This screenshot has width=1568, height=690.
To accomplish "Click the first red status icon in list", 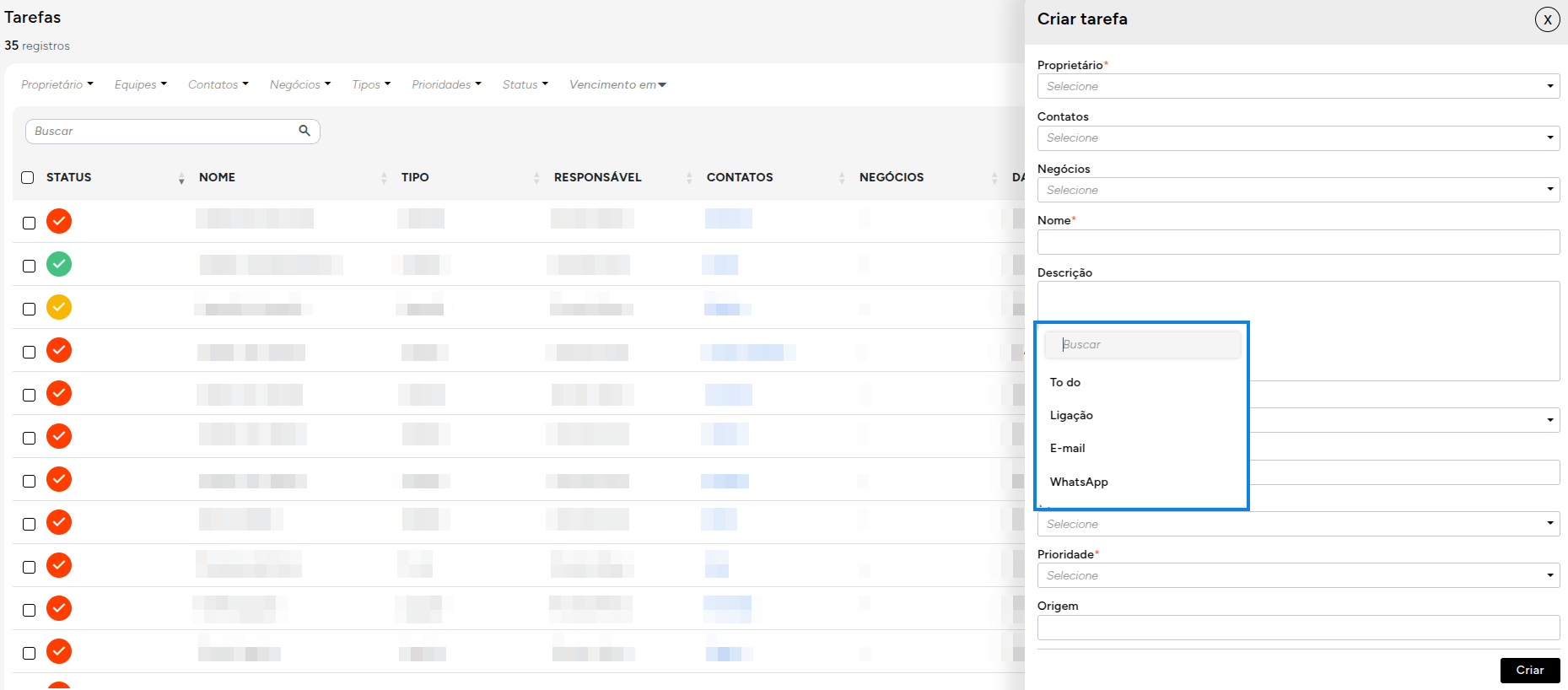I will click(x=59, y=221).
